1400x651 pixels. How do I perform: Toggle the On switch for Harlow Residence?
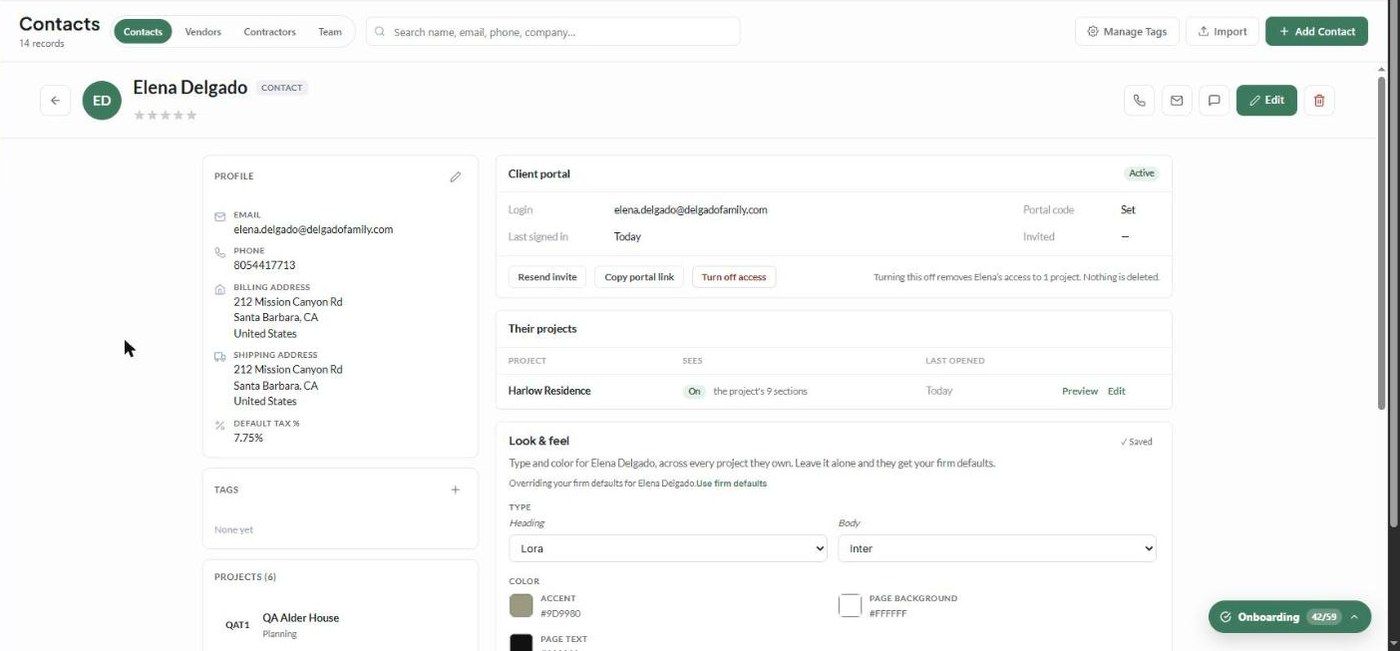[x=694, y=391]
